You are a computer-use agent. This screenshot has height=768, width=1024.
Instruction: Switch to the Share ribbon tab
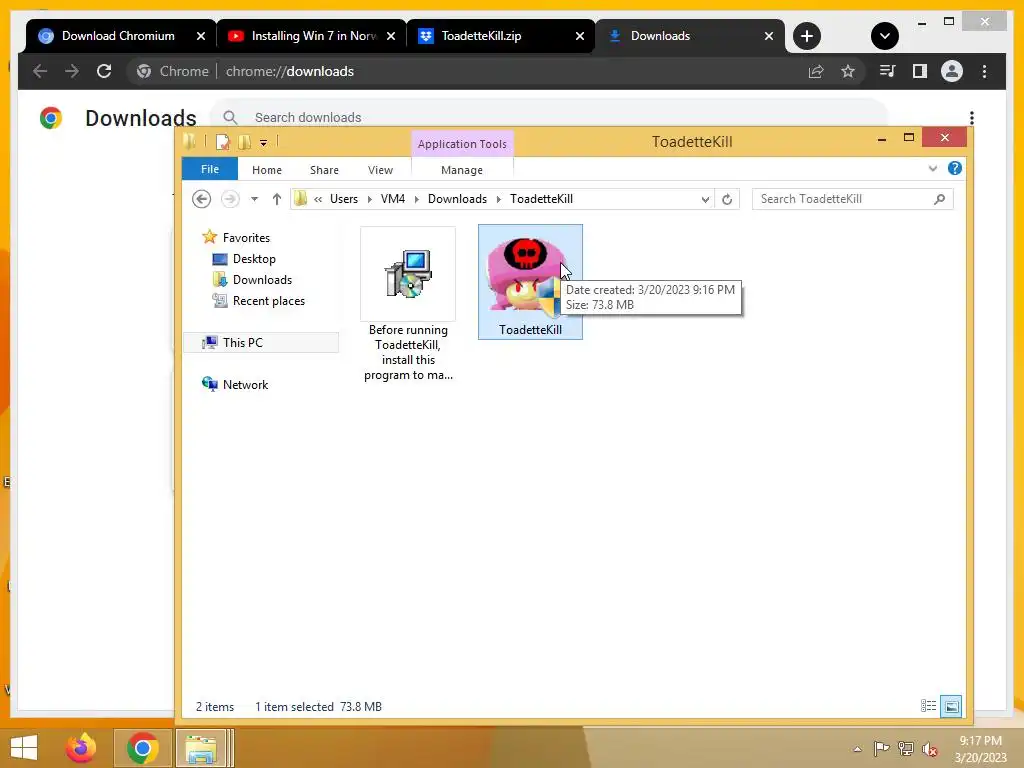[x=324, y=170]
